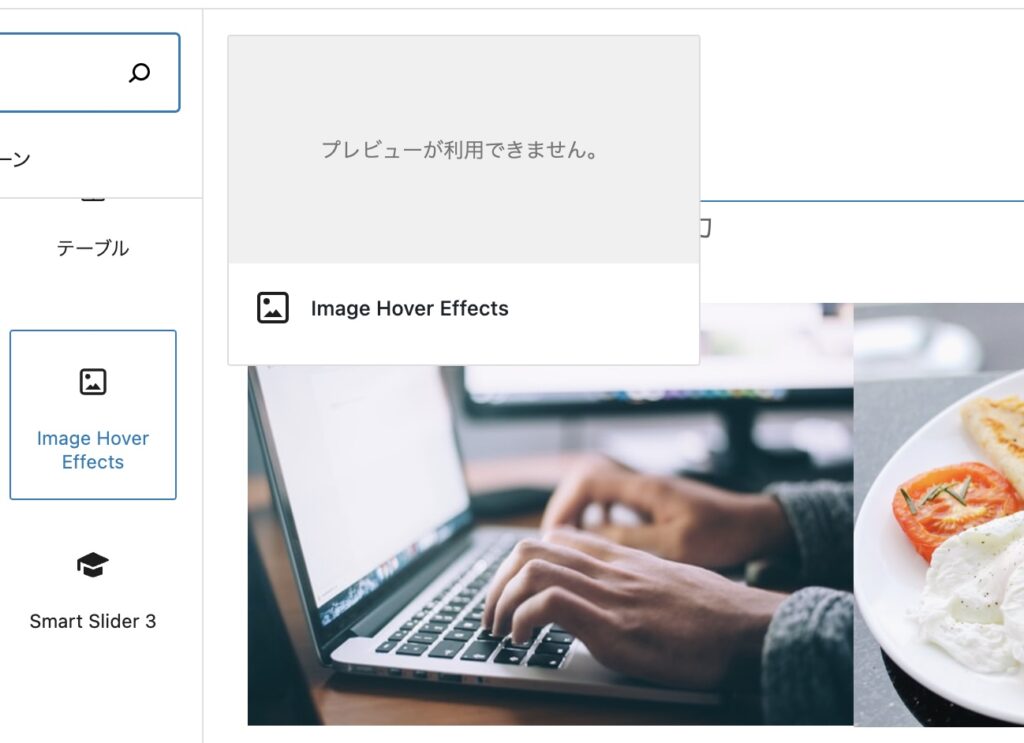
Task: Click the image icon in the preview popup
Action: [x=273, y=308]
